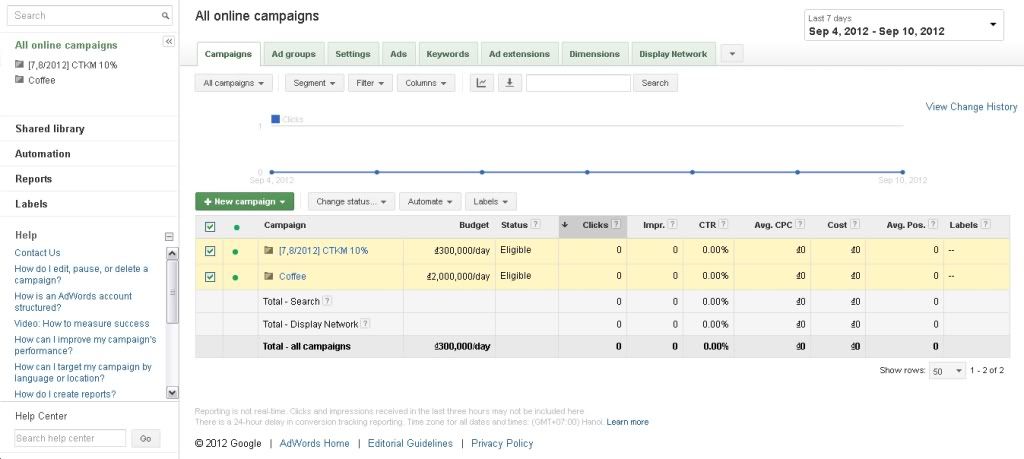Image resolution: width=1024 pixels, height=459 pixels.
Task: Click the Avg. Pos. help icon
Action: [x=933, y=225]
